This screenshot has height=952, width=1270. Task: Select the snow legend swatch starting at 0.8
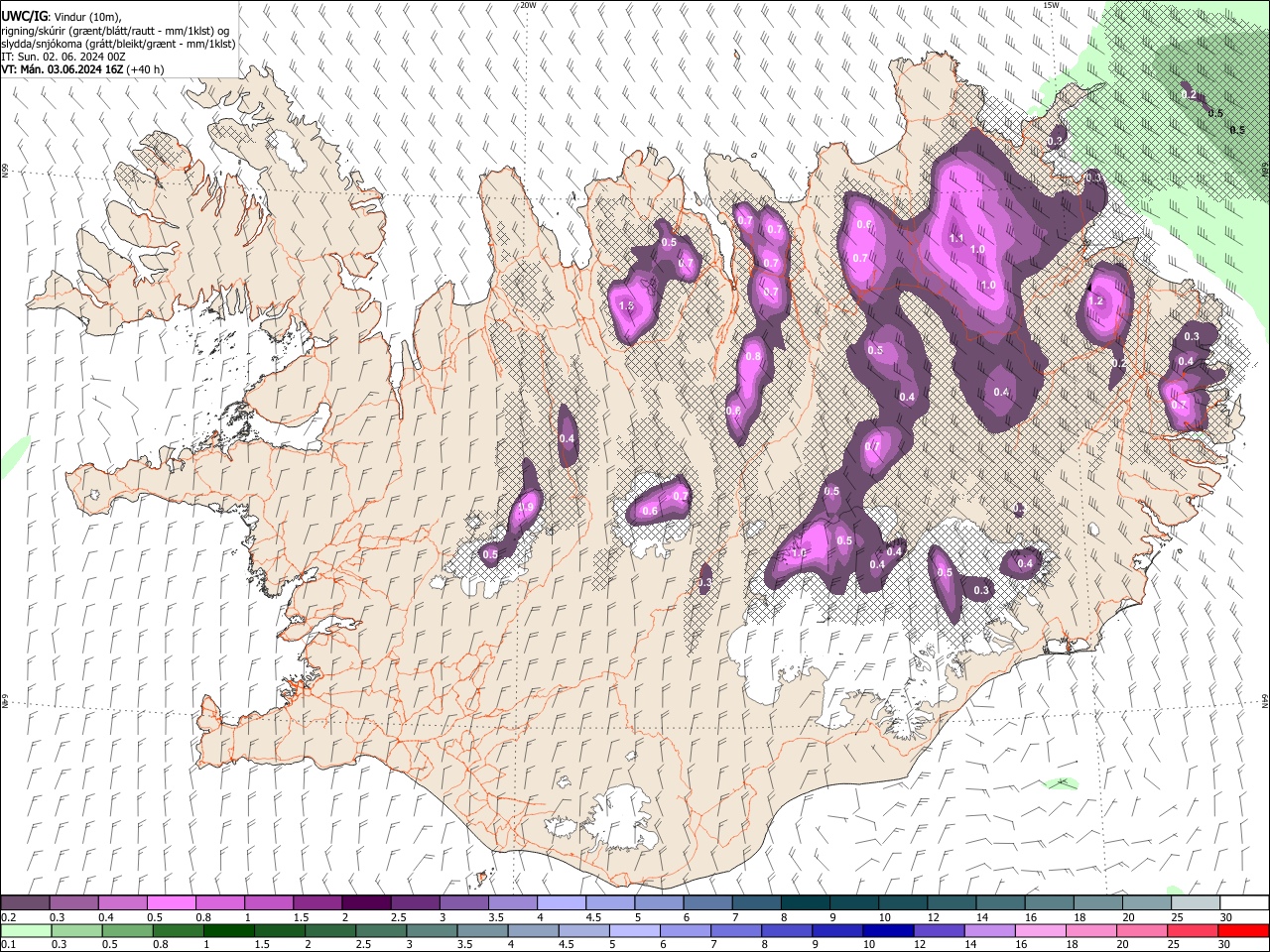pyautogui.click(x=219, y=903)
